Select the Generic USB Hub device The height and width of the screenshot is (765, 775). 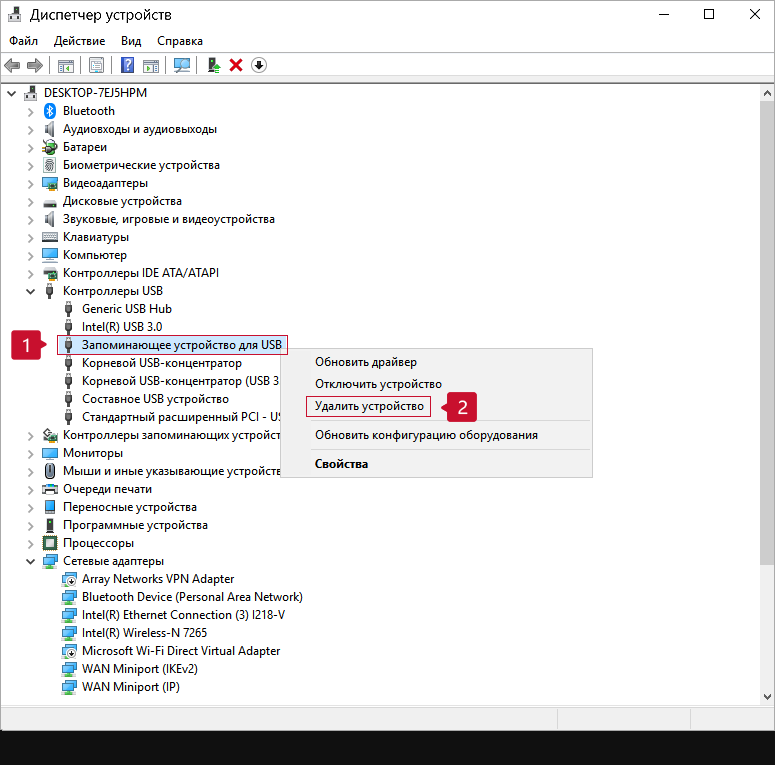(127, 309)
